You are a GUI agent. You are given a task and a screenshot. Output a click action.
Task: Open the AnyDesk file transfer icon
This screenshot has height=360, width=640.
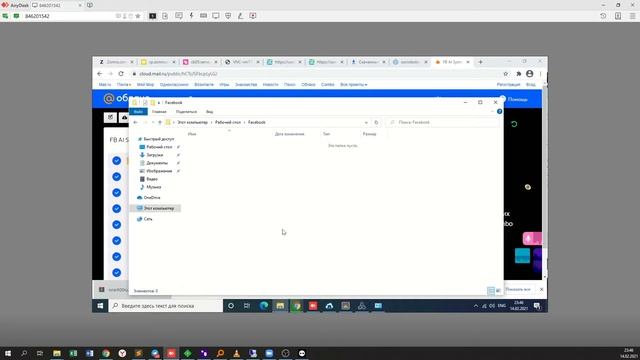[x=165, y=16]
